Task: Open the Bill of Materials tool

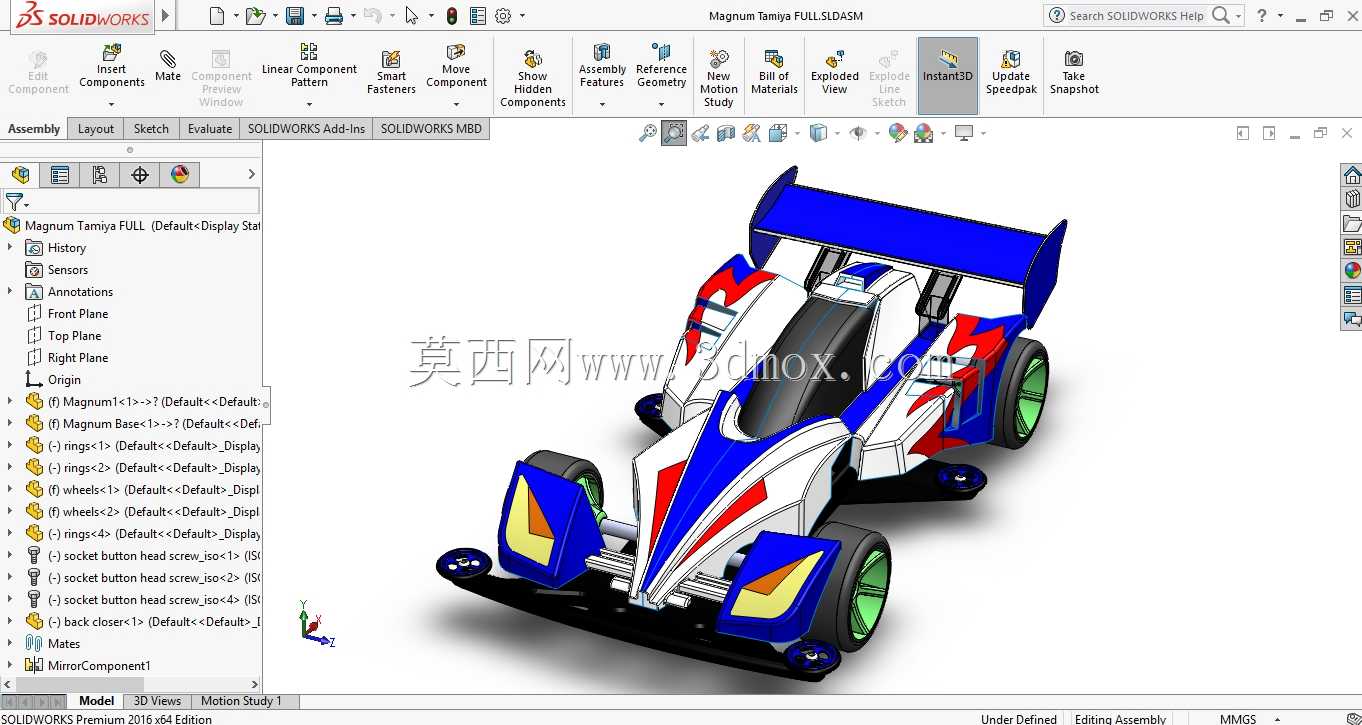Action: 774,72
